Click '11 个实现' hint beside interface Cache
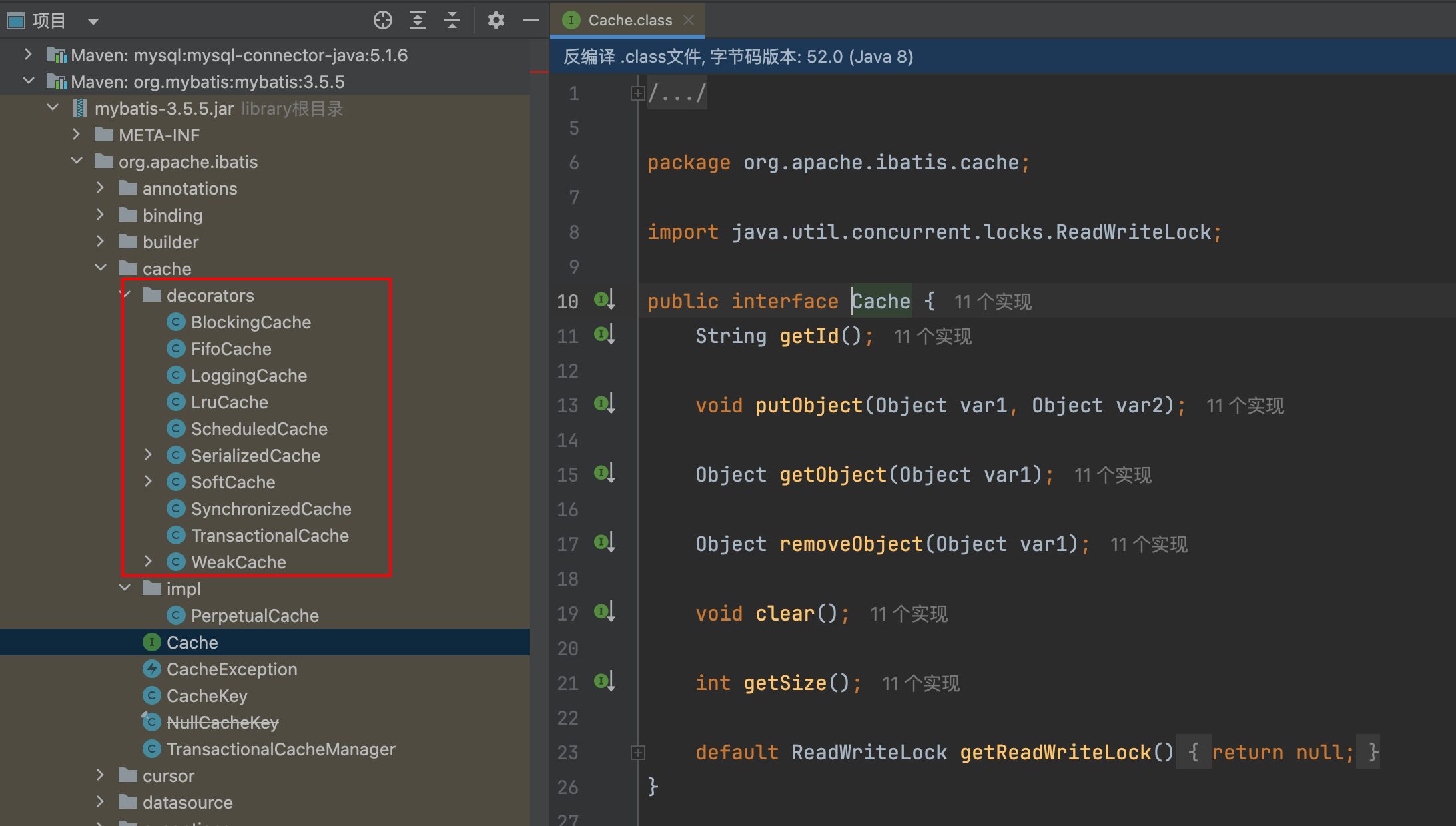This screenshot has height=826, width=1456. pyautogui.click(x=993, y=302)
